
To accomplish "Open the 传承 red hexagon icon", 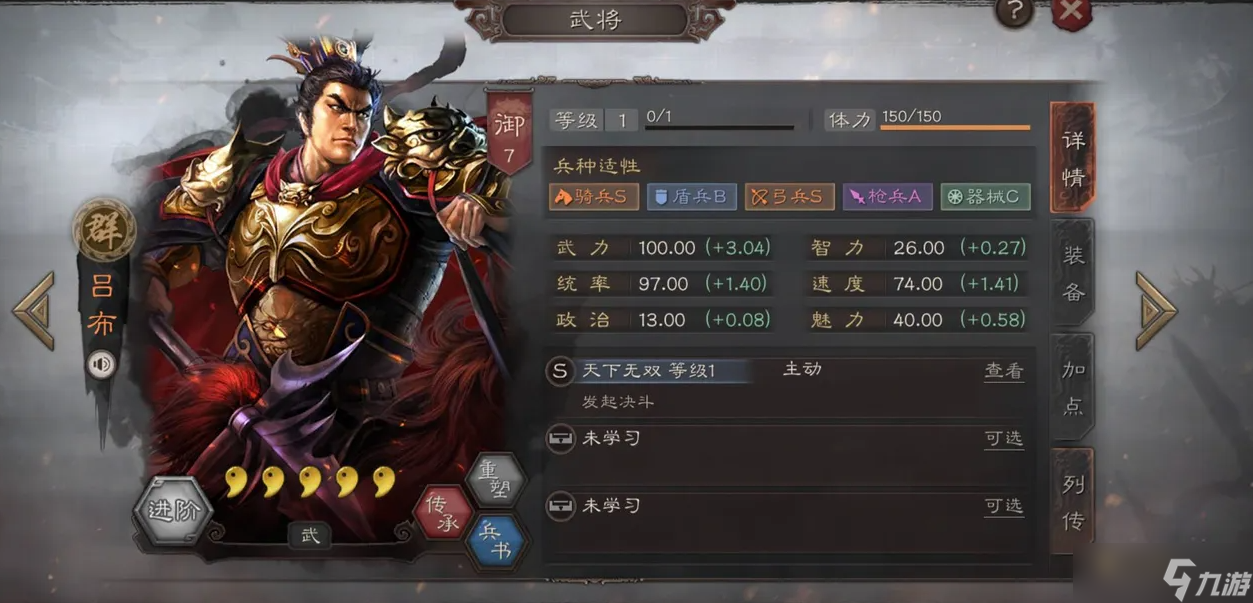I will coord(443,511).
